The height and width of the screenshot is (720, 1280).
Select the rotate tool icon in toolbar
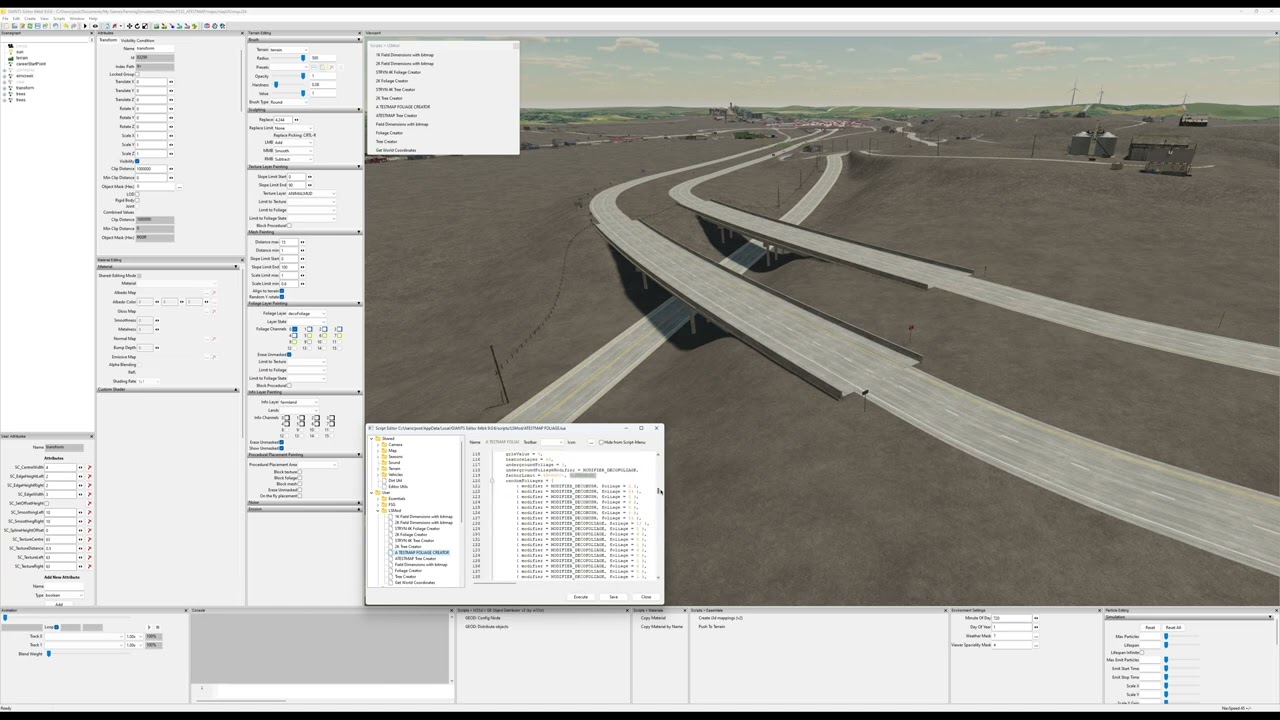(137, 26)
